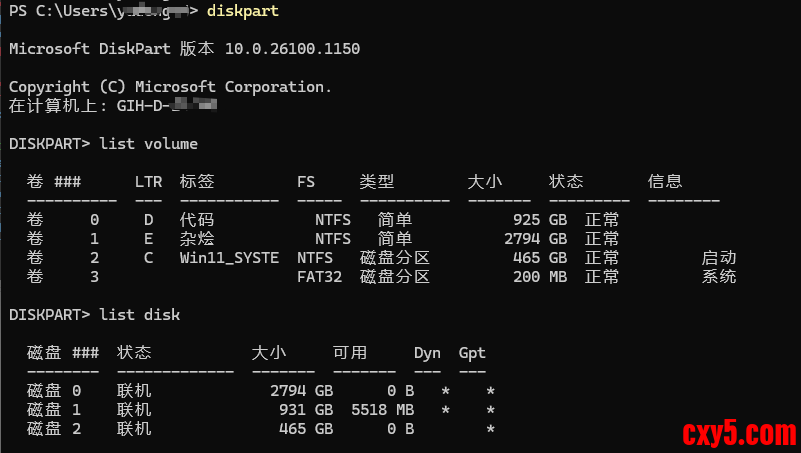Click the 启动 info entry
This screenshot has width=801, height=453.
[719, 258]
